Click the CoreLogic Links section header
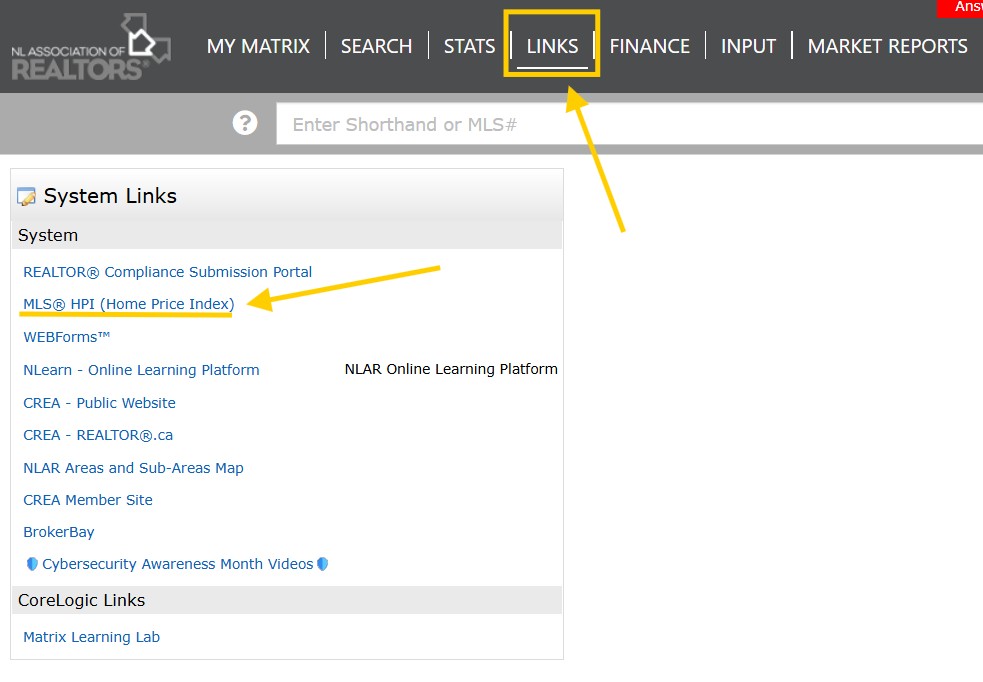The height and width of the screenshot is (682, 983). point(286,600)
